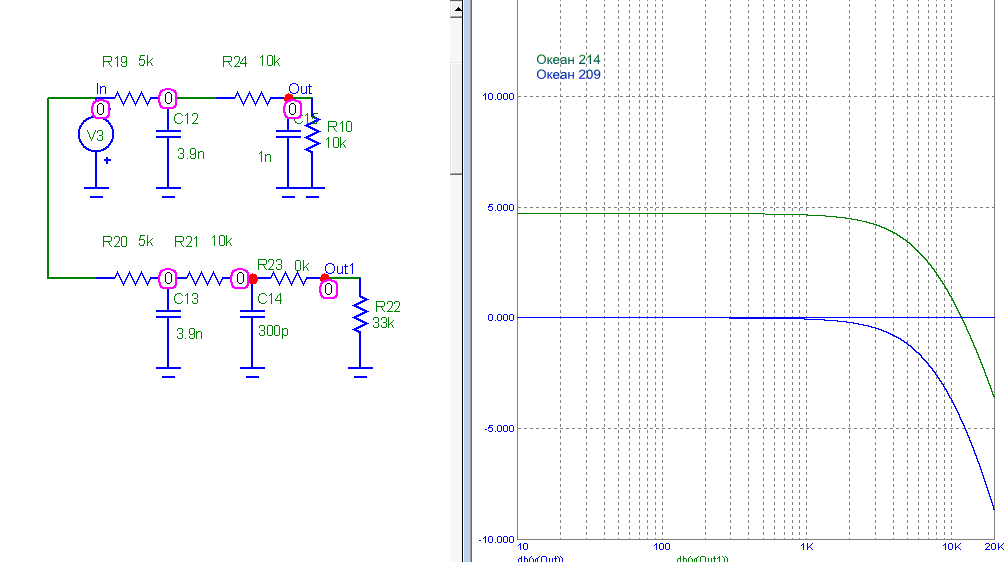Select resistor R24 zigzag symbol
This screenshot has height=562, width=1008.
pos(252,98)
